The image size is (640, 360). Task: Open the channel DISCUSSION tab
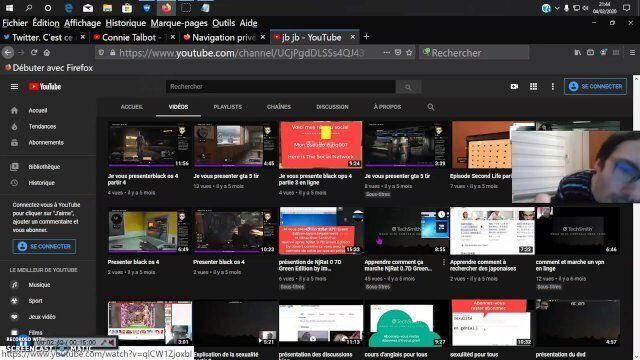332,107
